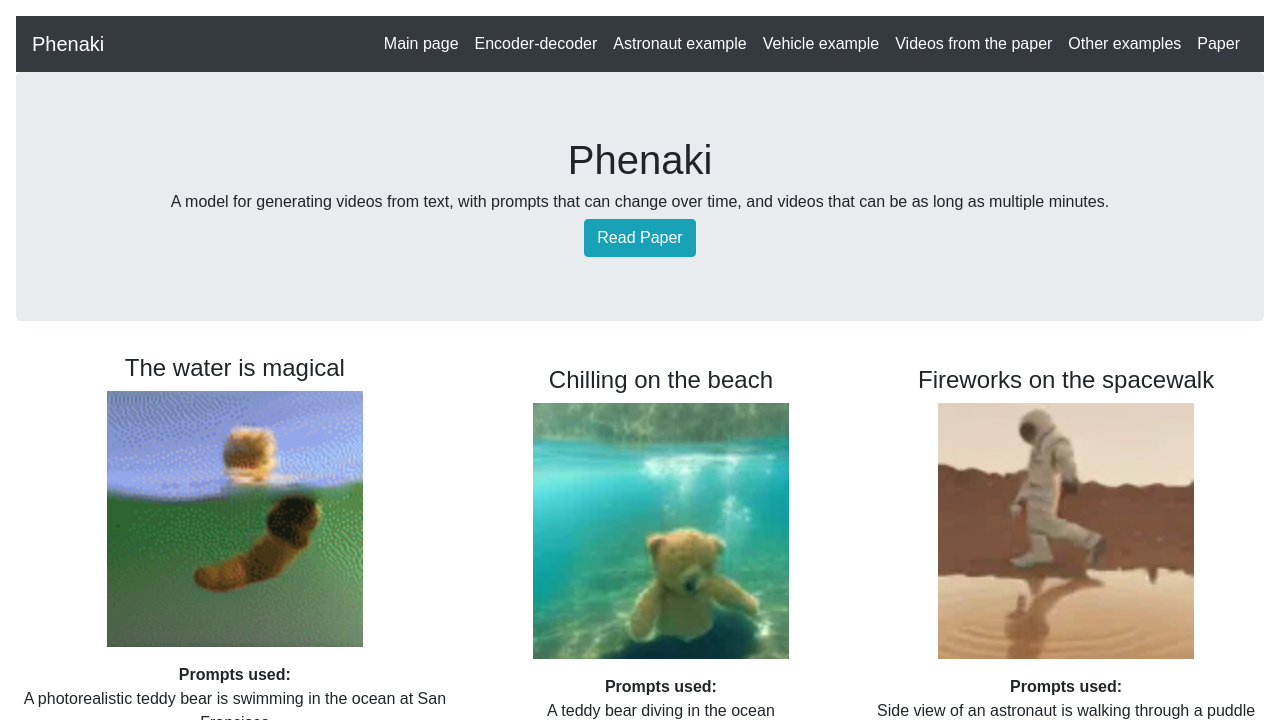Click Prompts used under the astronaut video
This screenshot has width=1280, height=720.
(x=1065, y=685)
